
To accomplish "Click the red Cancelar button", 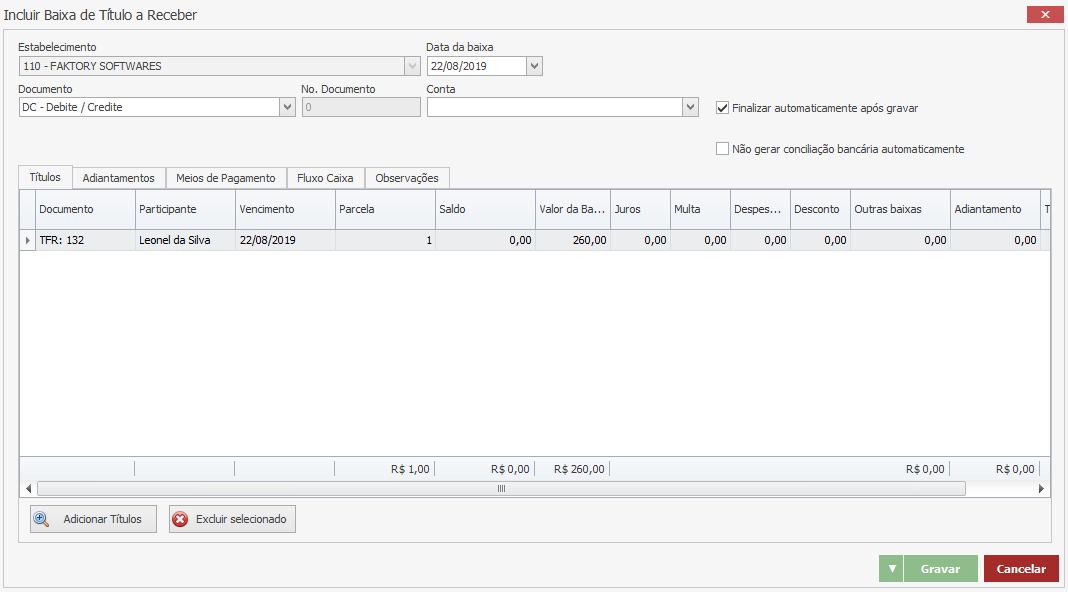I will (x=1021, y=569).
